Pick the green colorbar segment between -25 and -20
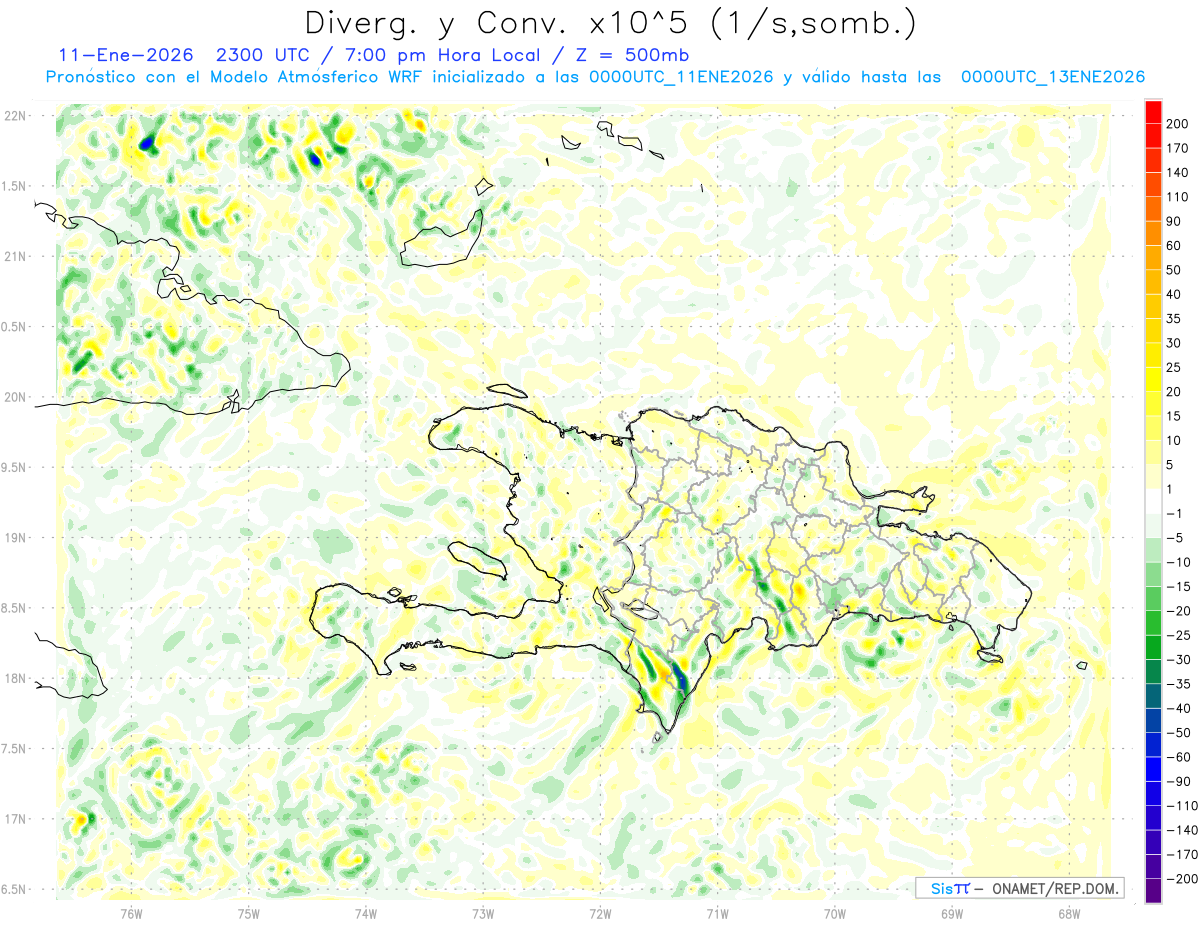Viewport: 1200px width, 927px height. 1153,623
